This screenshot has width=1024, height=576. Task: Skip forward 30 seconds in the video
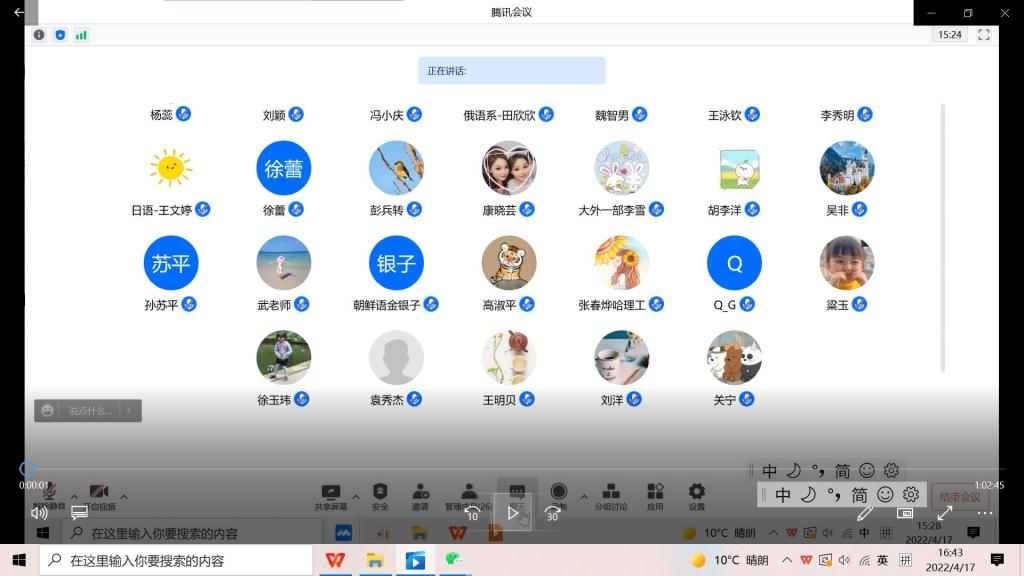552,513
